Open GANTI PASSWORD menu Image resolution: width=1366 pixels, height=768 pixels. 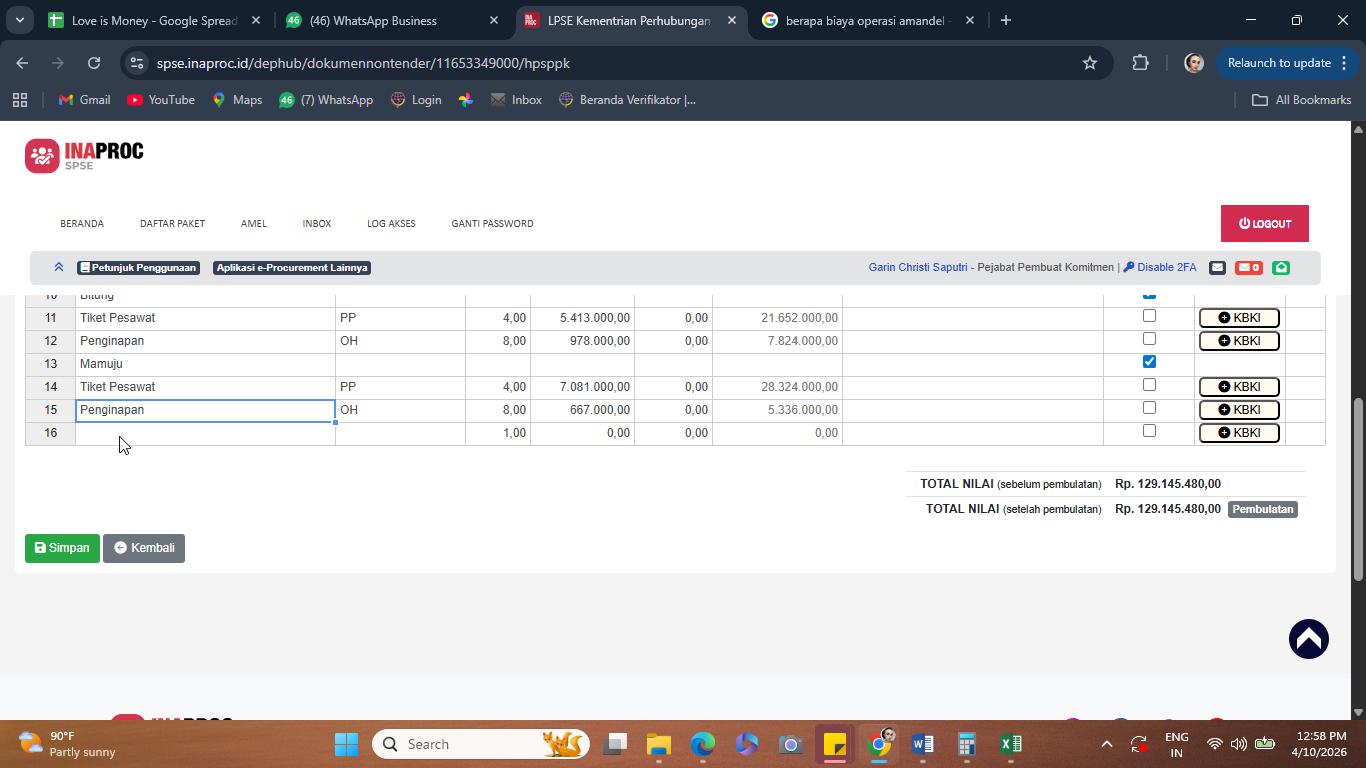click(492, 224)
